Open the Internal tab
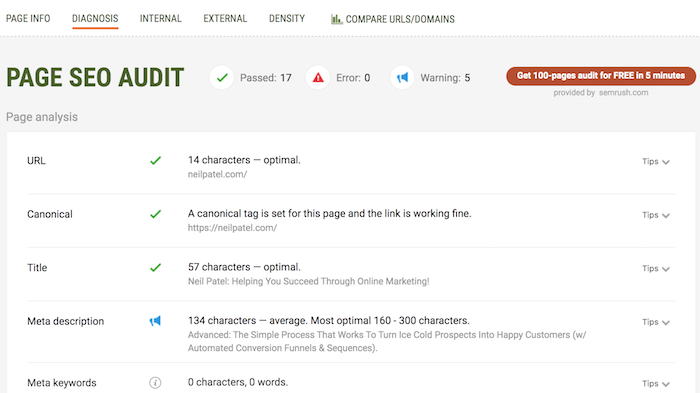 coord(161,19)
